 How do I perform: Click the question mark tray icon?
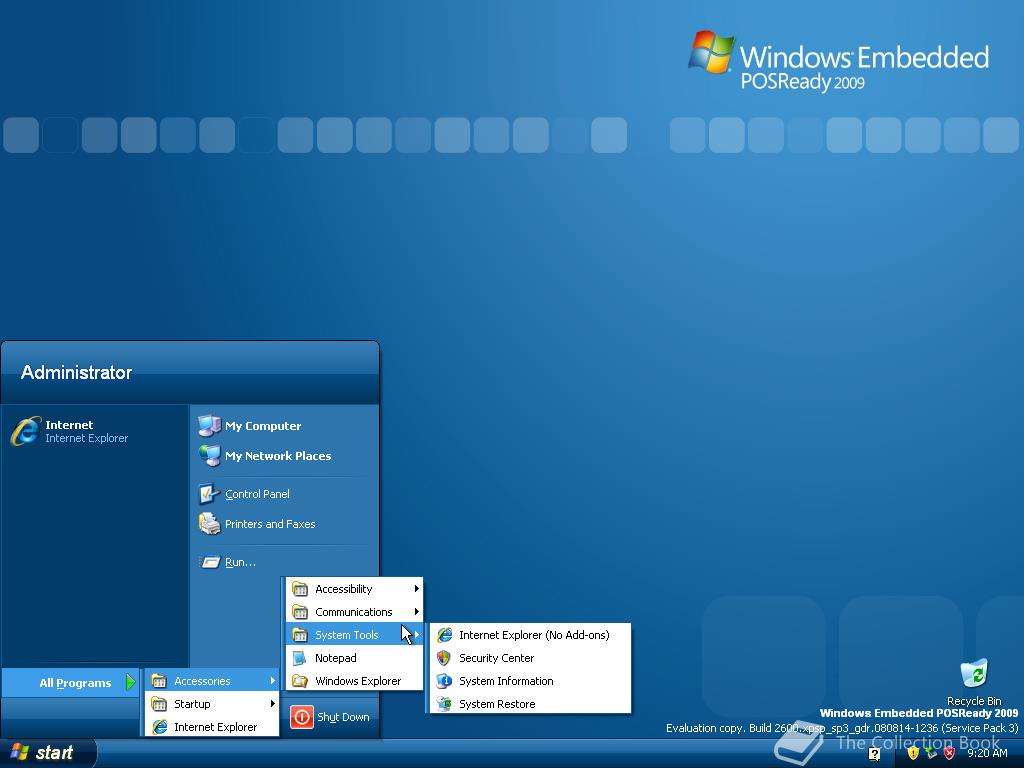pos(874,754)
